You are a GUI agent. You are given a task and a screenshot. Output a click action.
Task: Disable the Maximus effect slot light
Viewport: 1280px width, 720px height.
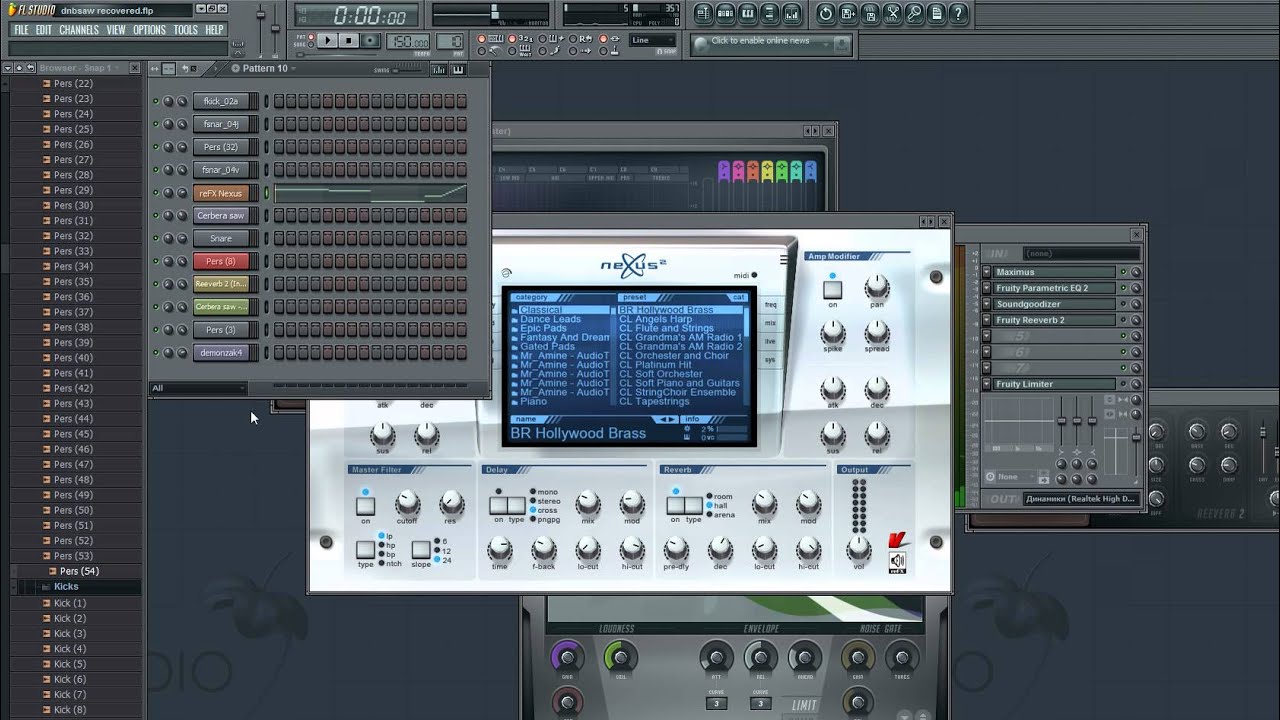(x=1123, y=272)
